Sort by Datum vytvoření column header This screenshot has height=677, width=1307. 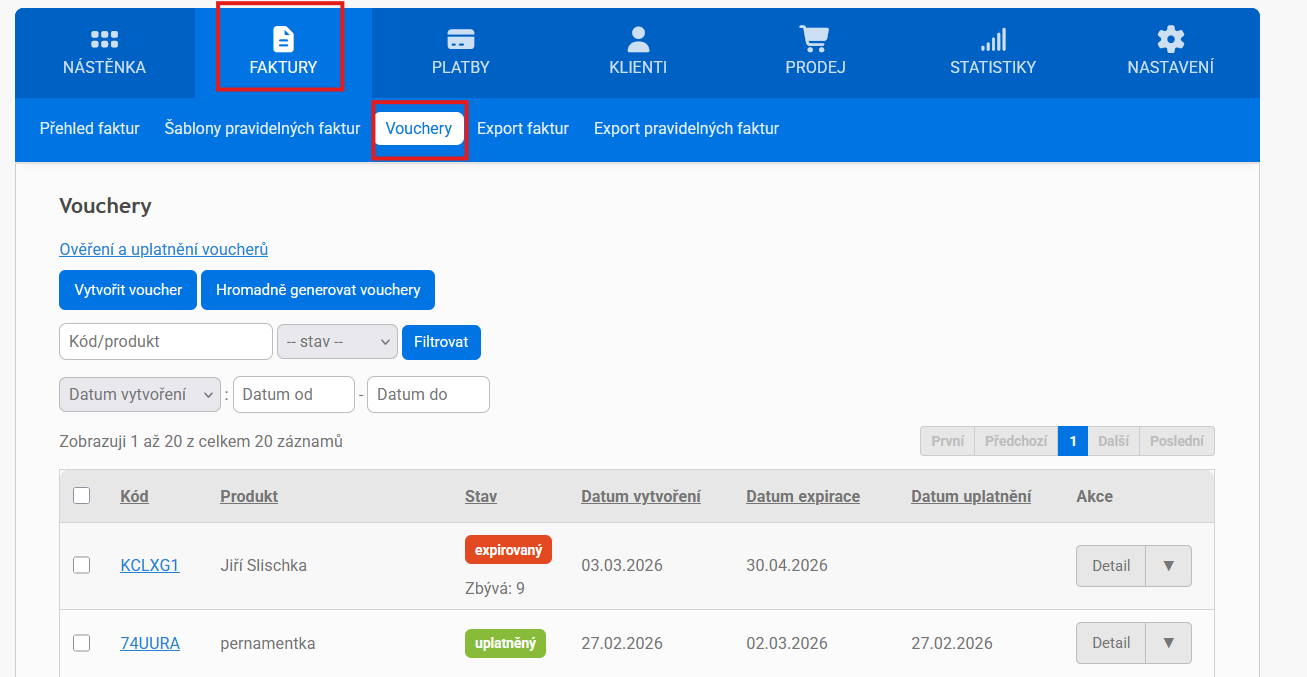pos(641,496)
